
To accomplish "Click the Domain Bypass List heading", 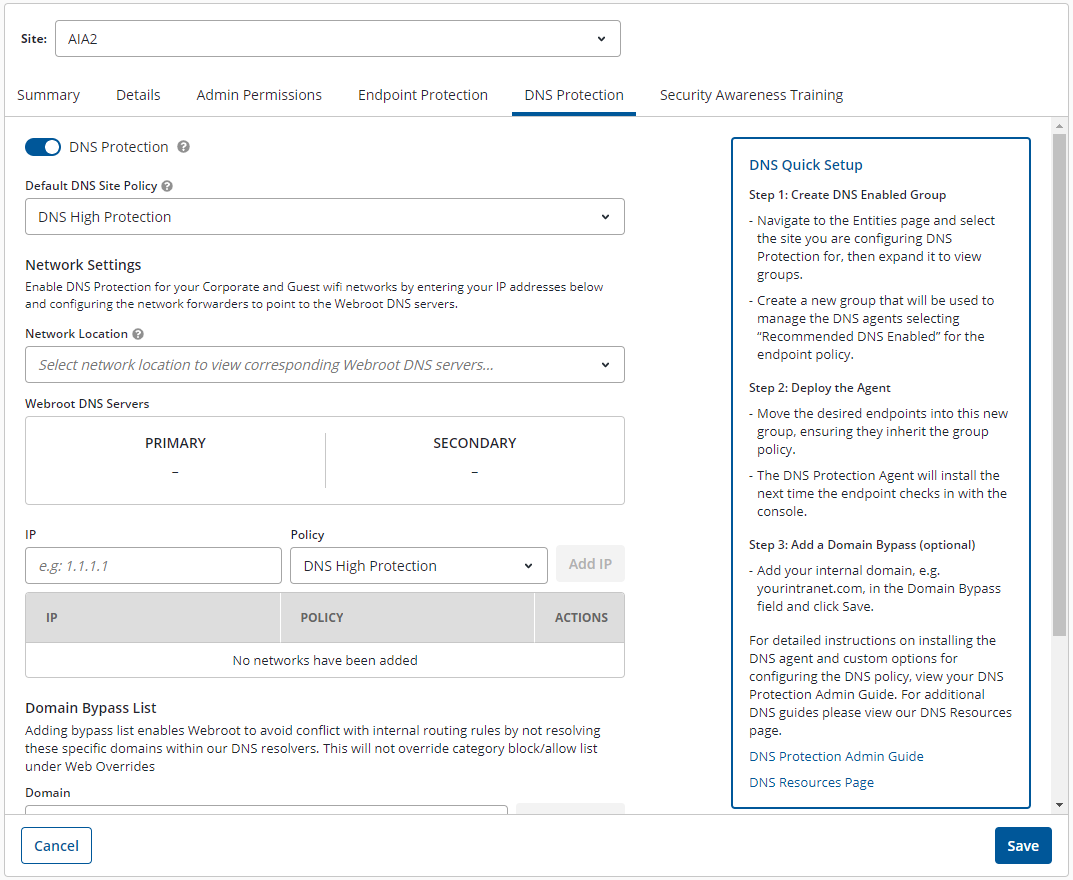I will (x=90, y=708).
